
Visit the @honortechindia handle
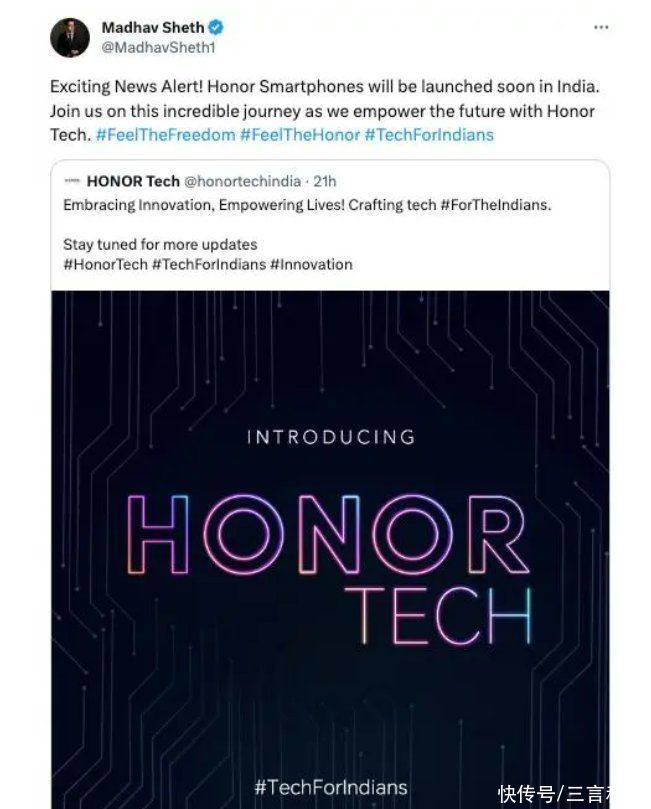(242, 181)
